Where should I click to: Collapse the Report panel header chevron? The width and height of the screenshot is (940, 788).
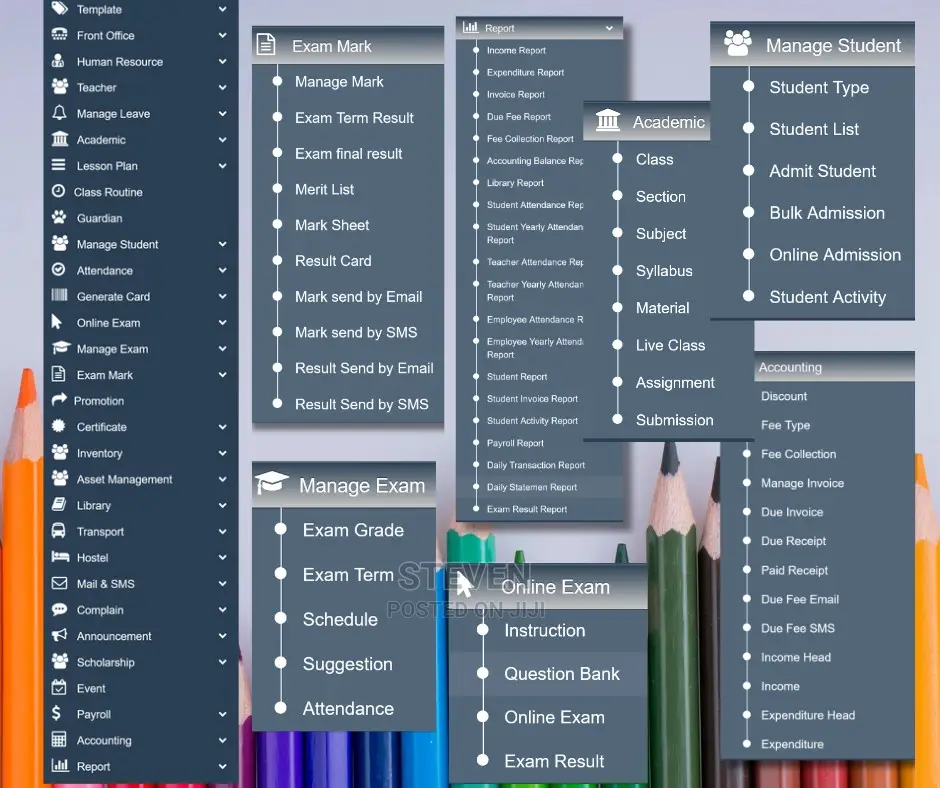click(x=609, y=28)
